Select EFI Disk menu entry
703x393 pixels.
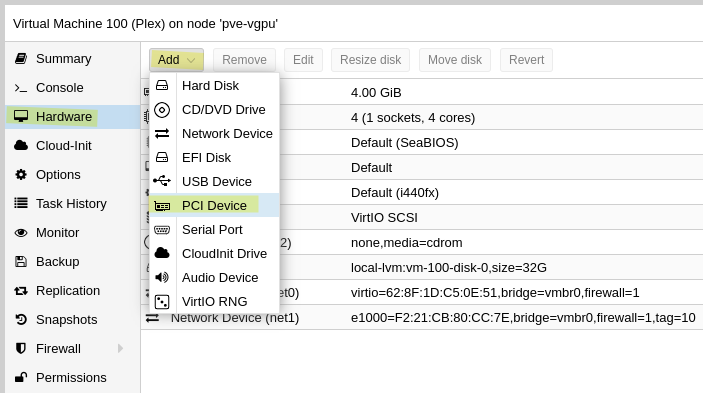point(214,157)
